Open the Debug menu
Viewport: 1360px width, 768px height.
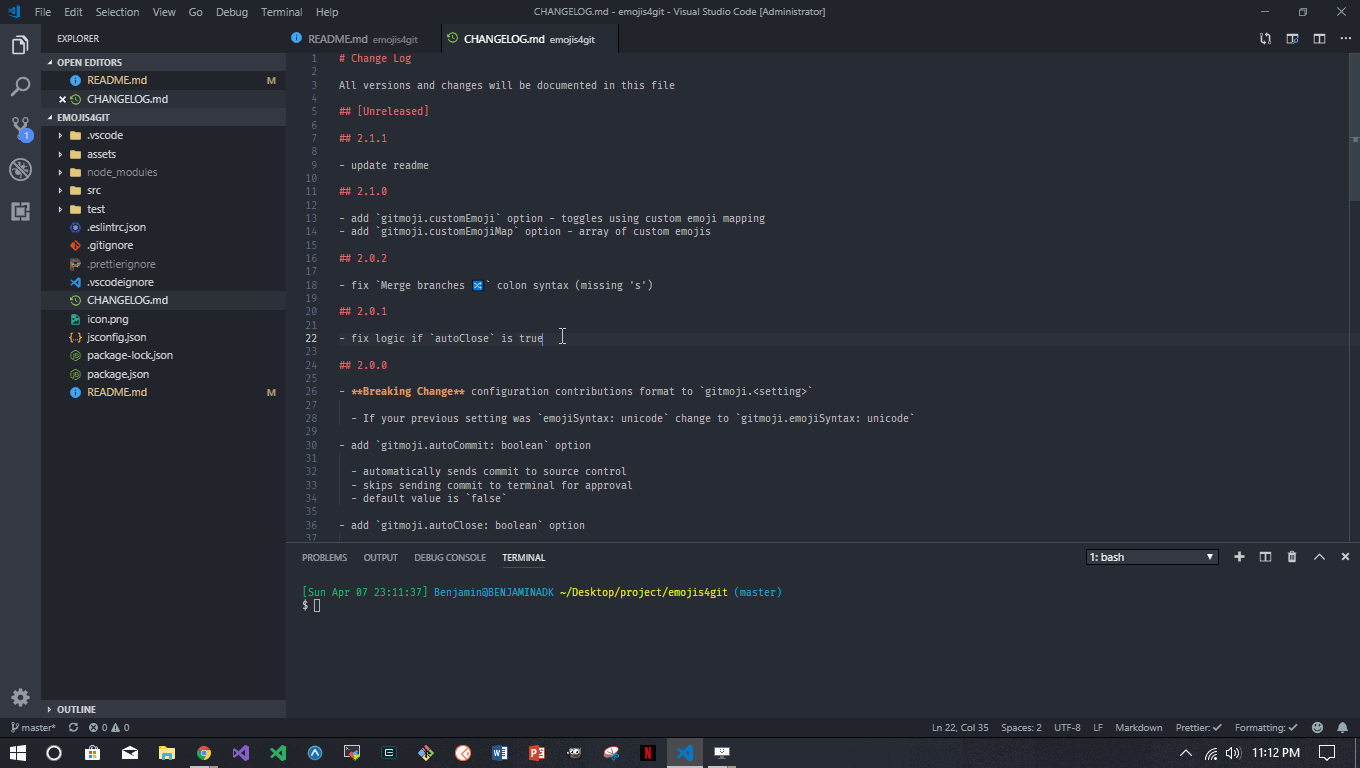[232, 12]
